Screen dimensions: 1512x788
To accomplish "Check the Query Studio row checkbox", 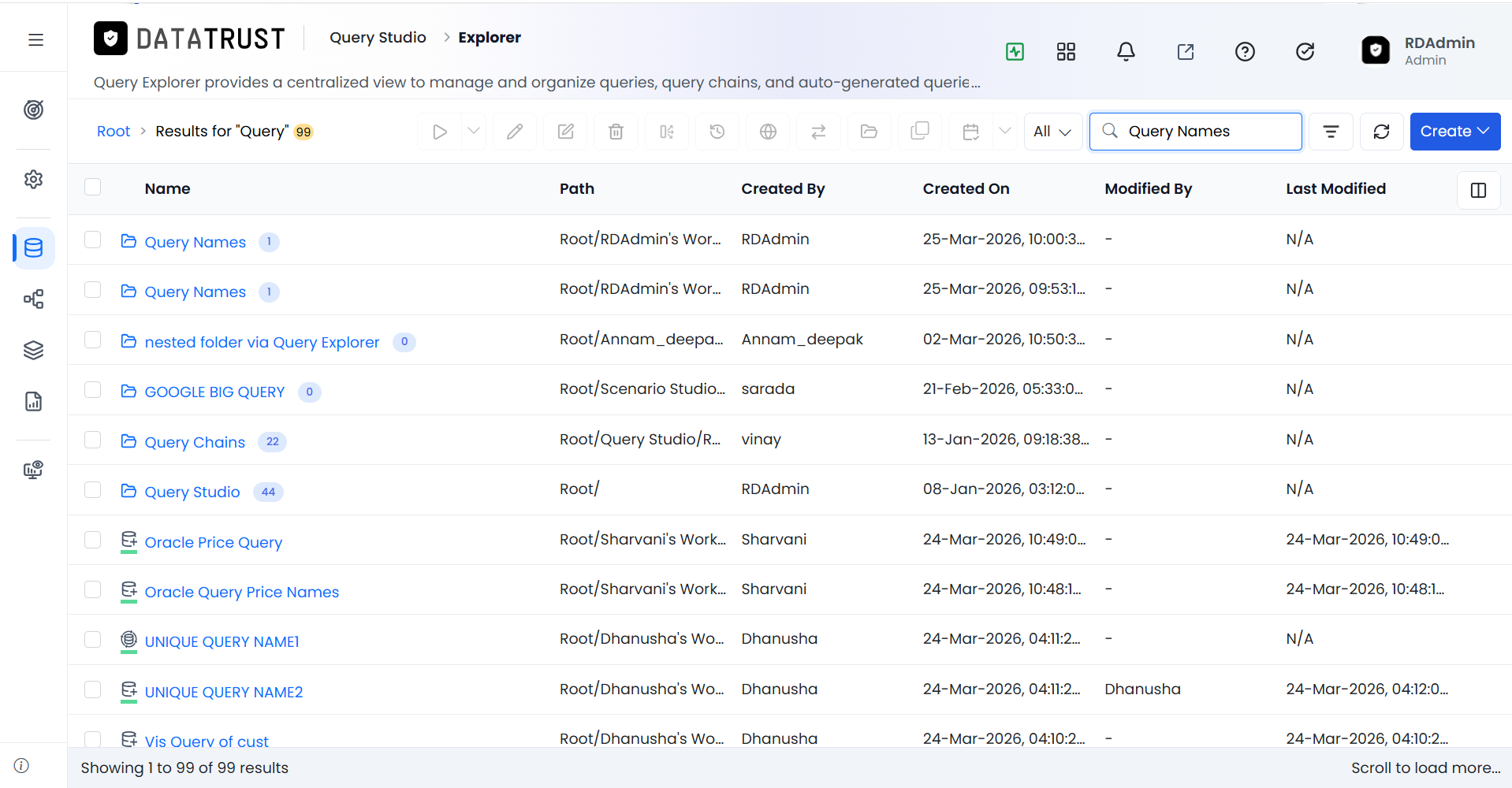I will [x=93, y=490].
